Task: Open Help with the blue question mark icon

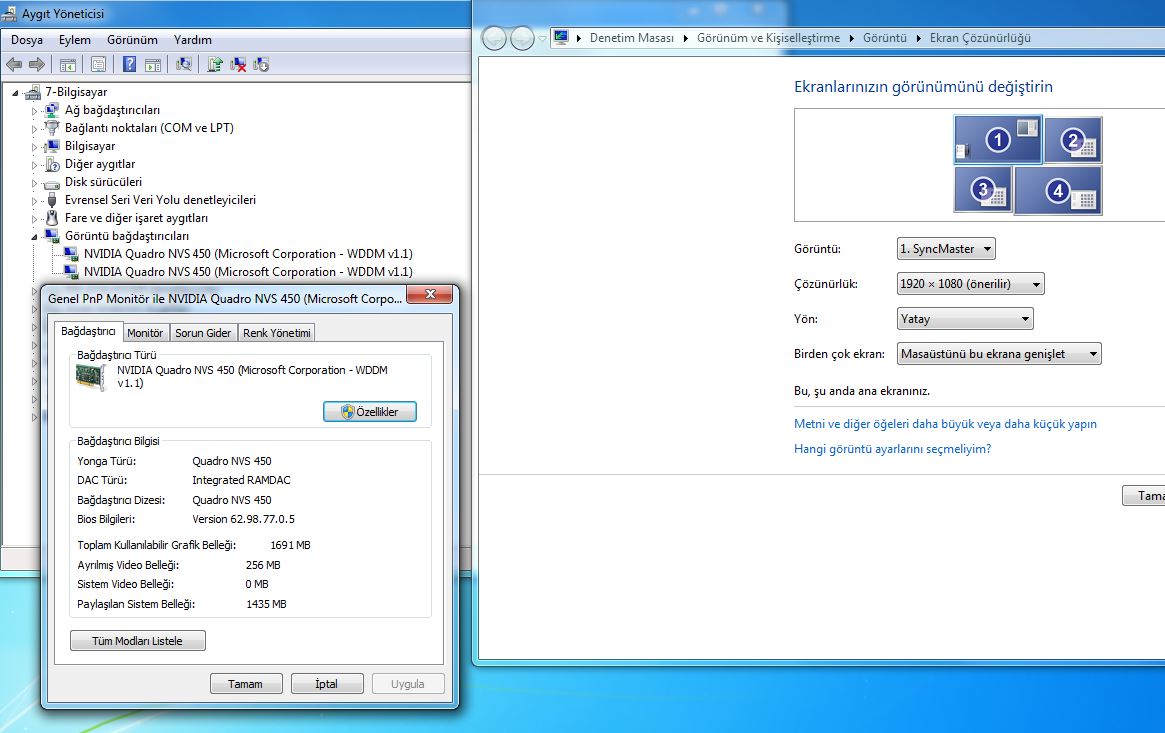Action: tap(129, 65)
